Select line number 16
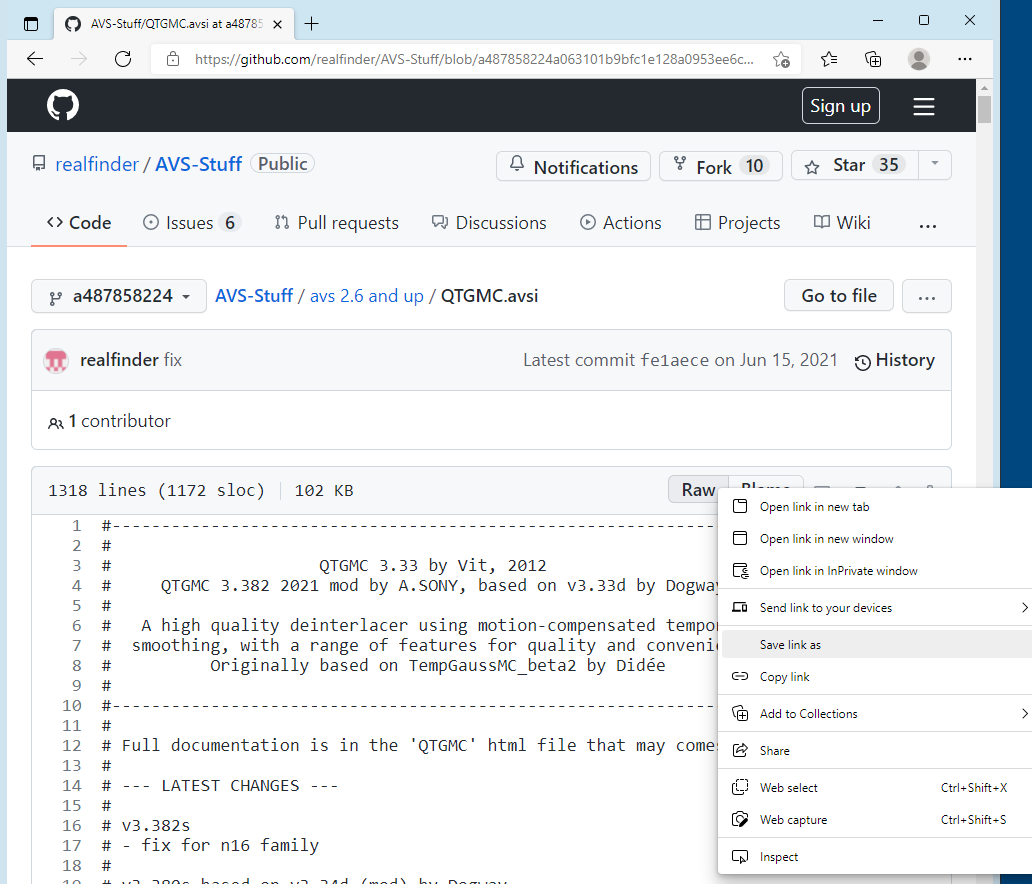The image size is (1032, 884). pyautogui.click(x=72, y=826)
